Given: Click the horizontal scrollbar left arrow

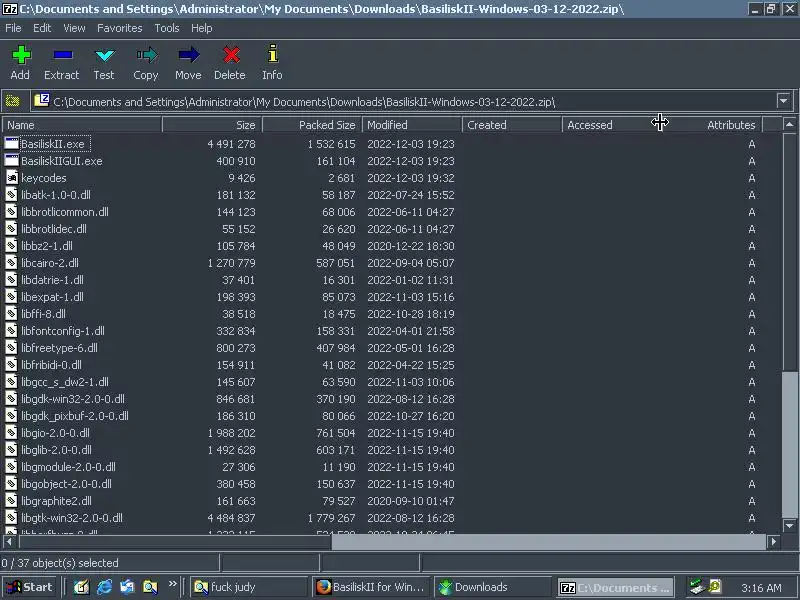Looking at the screenshot, I should (9, 541).
